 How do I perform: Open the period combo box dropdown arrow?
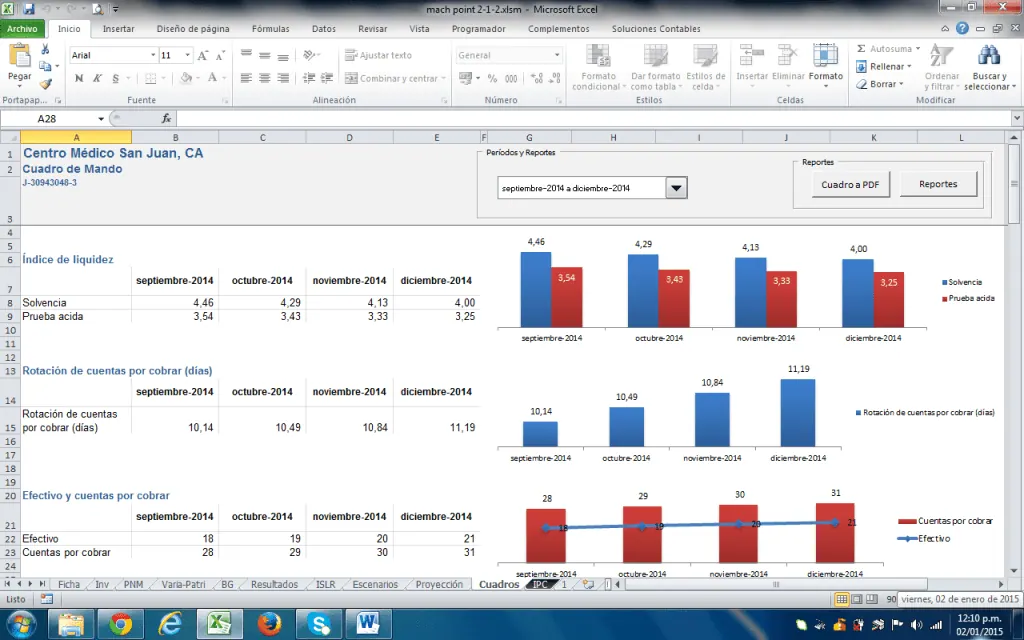pos(677,188)
